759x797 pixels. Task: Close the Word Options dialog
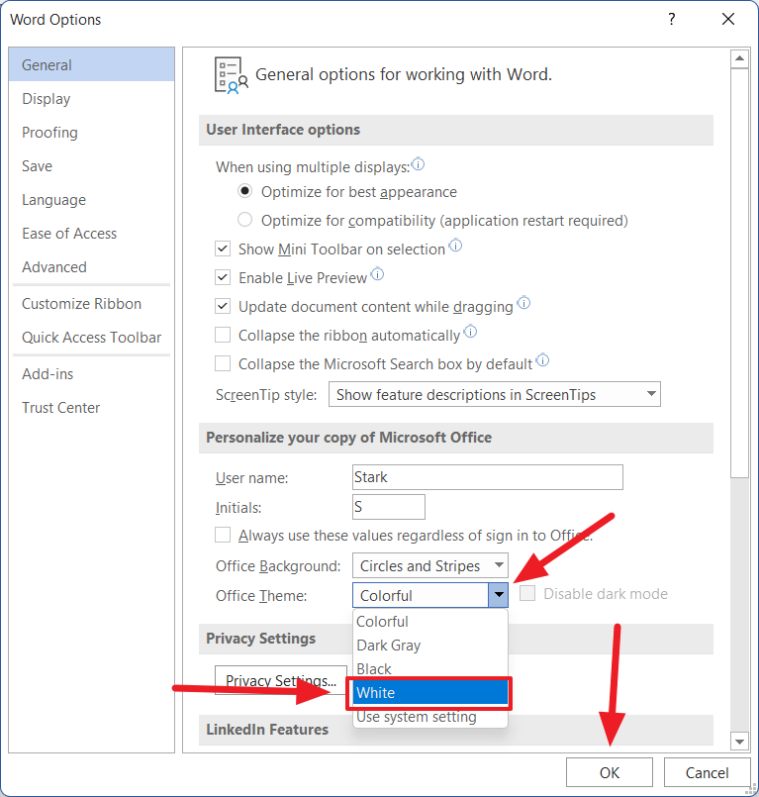[x=728, y=19]
